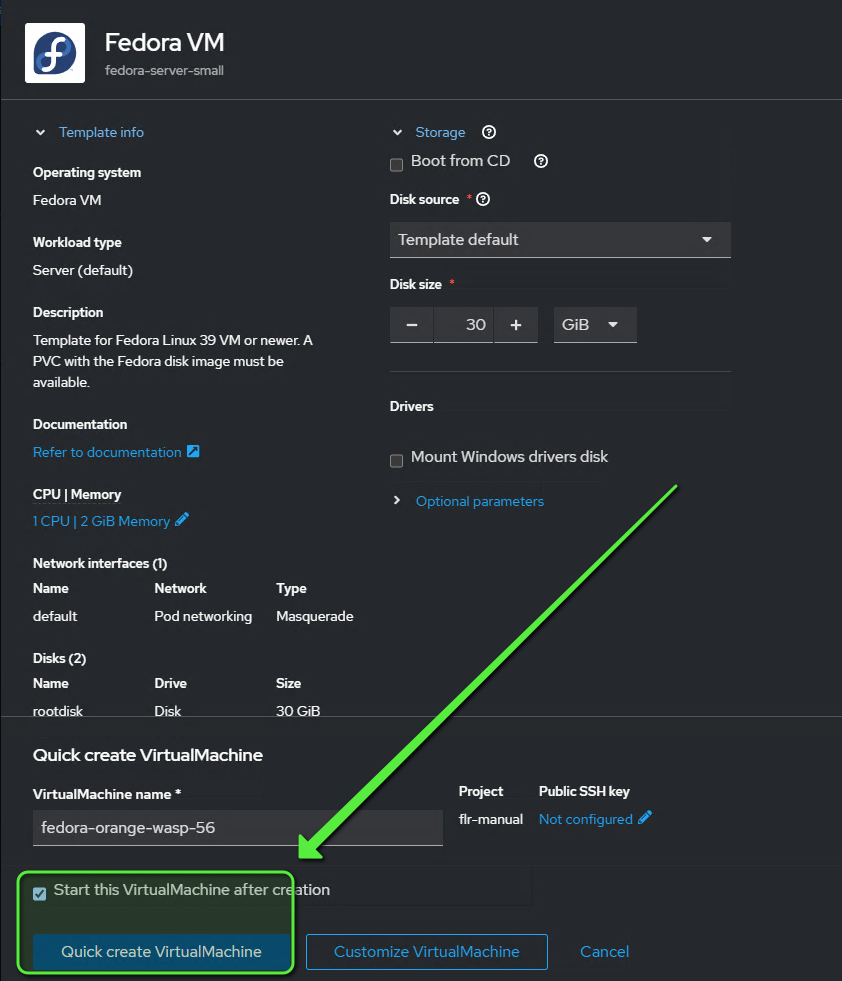Open the GiB unit dropdown
This screenshot has width=842, height=981.
click(x=595, y=325)
